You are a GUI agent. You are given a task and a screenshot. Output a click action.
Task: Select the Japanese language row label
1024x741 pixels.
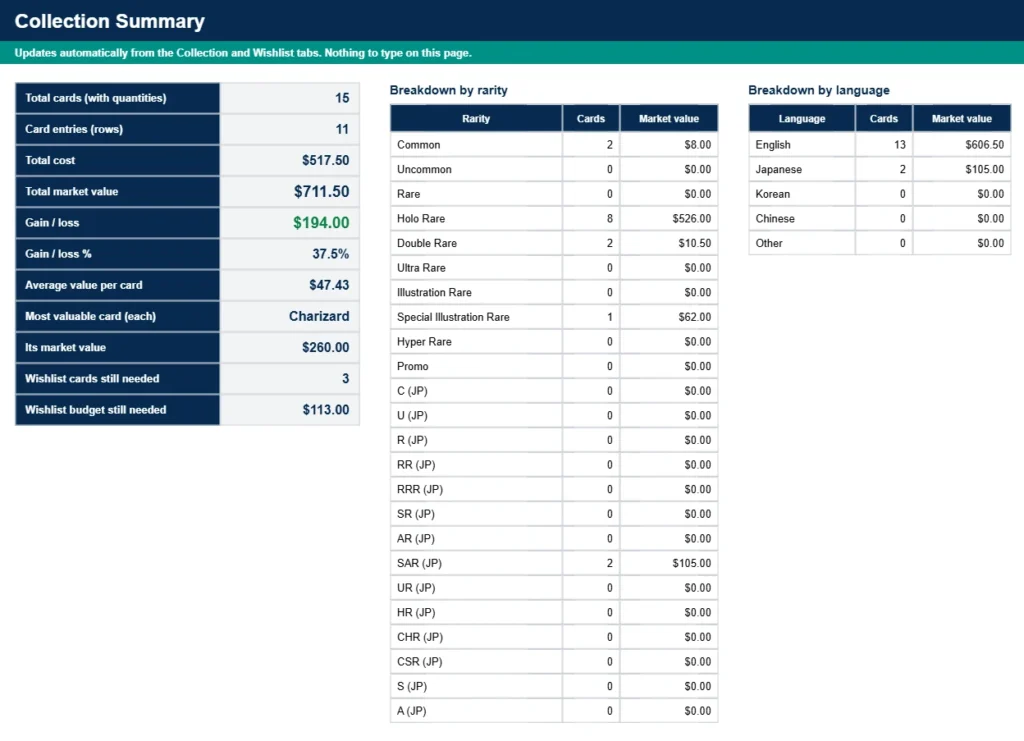778,169
